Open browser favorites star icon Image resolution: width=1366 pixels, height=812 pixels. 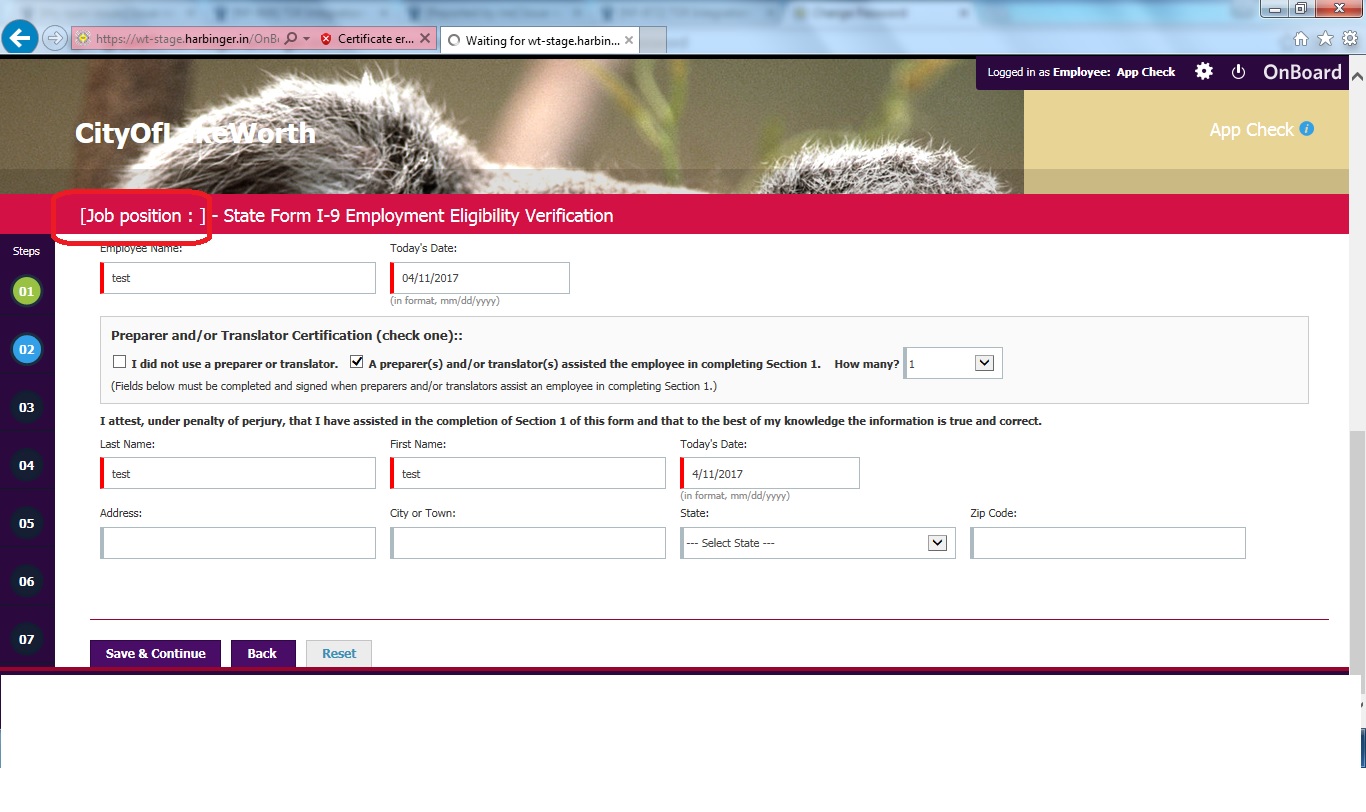coord(1325,38)
